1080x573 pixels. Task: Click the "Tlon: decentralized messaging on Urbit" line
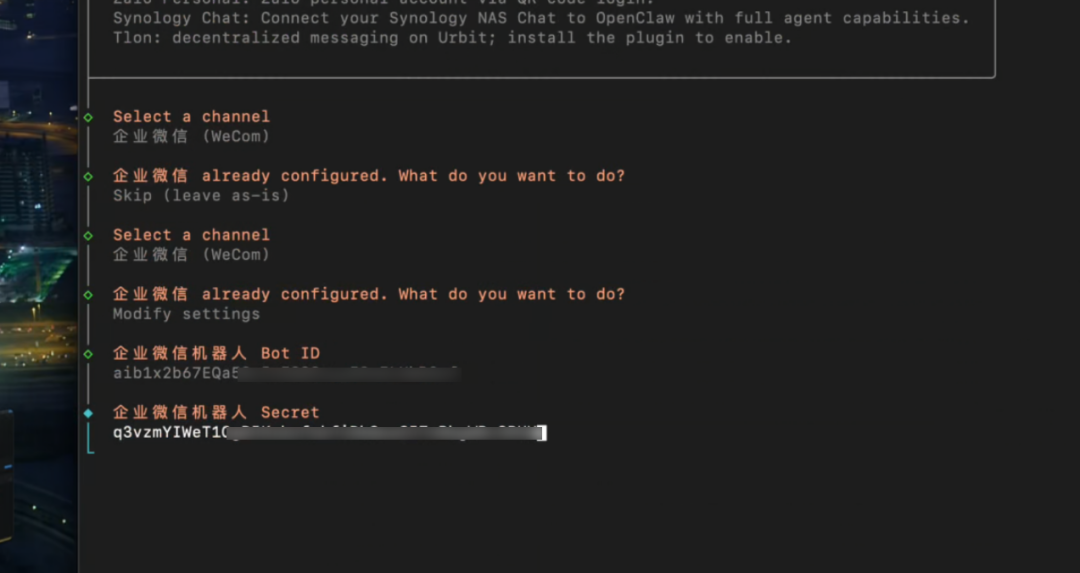(451, 38)
